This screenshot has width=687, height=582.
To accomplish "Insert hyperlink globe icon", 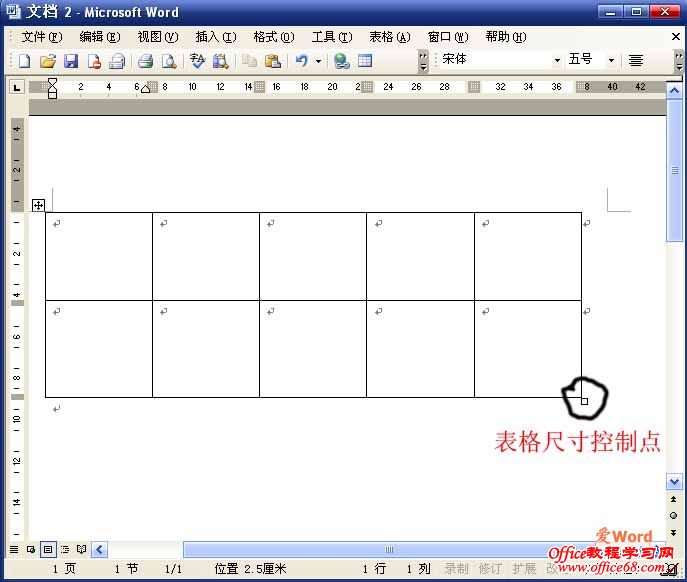I will (x=341, y=61).
